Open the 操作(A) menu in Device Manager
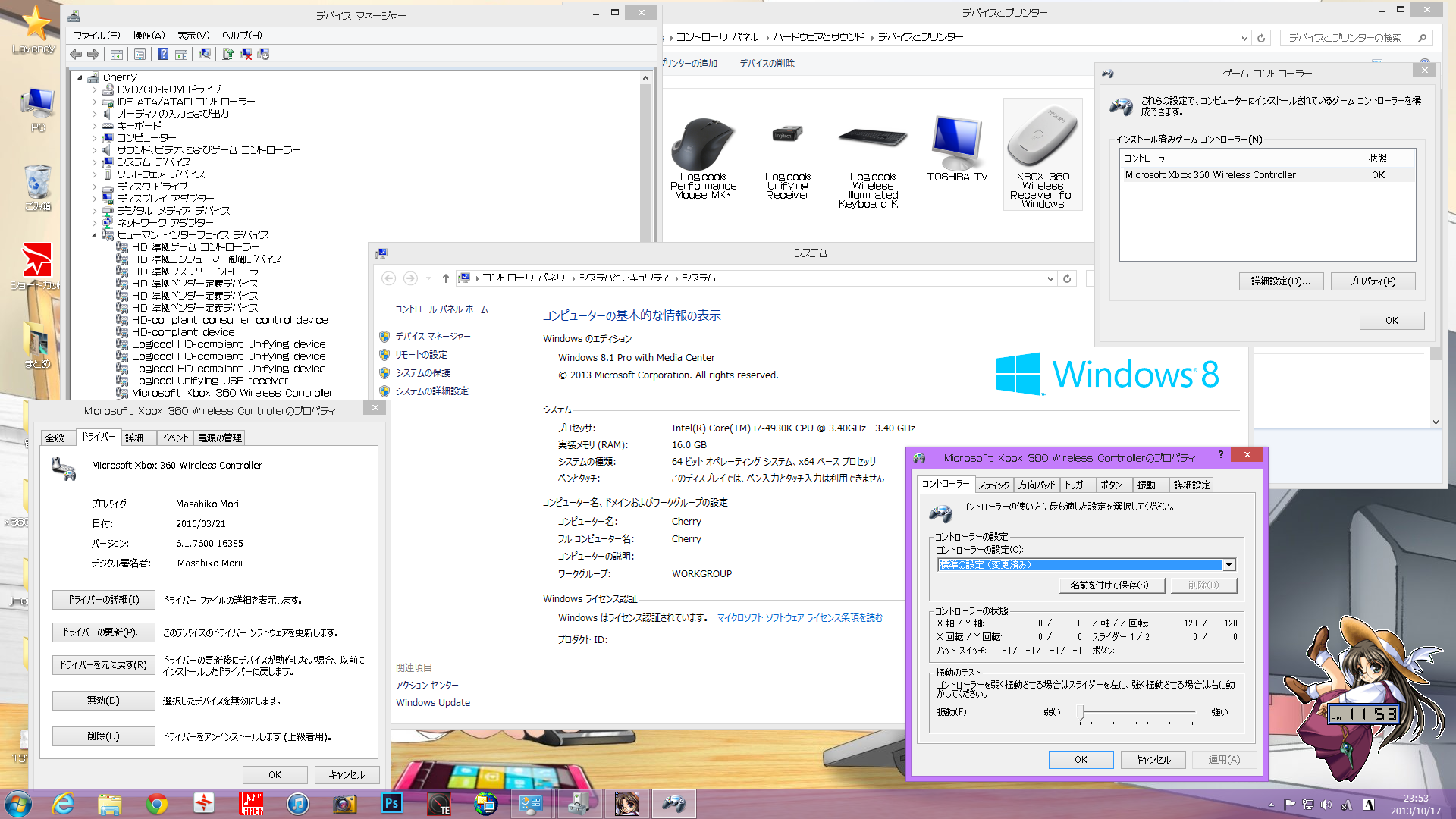 pyautogui.click(x=149, y=36)
